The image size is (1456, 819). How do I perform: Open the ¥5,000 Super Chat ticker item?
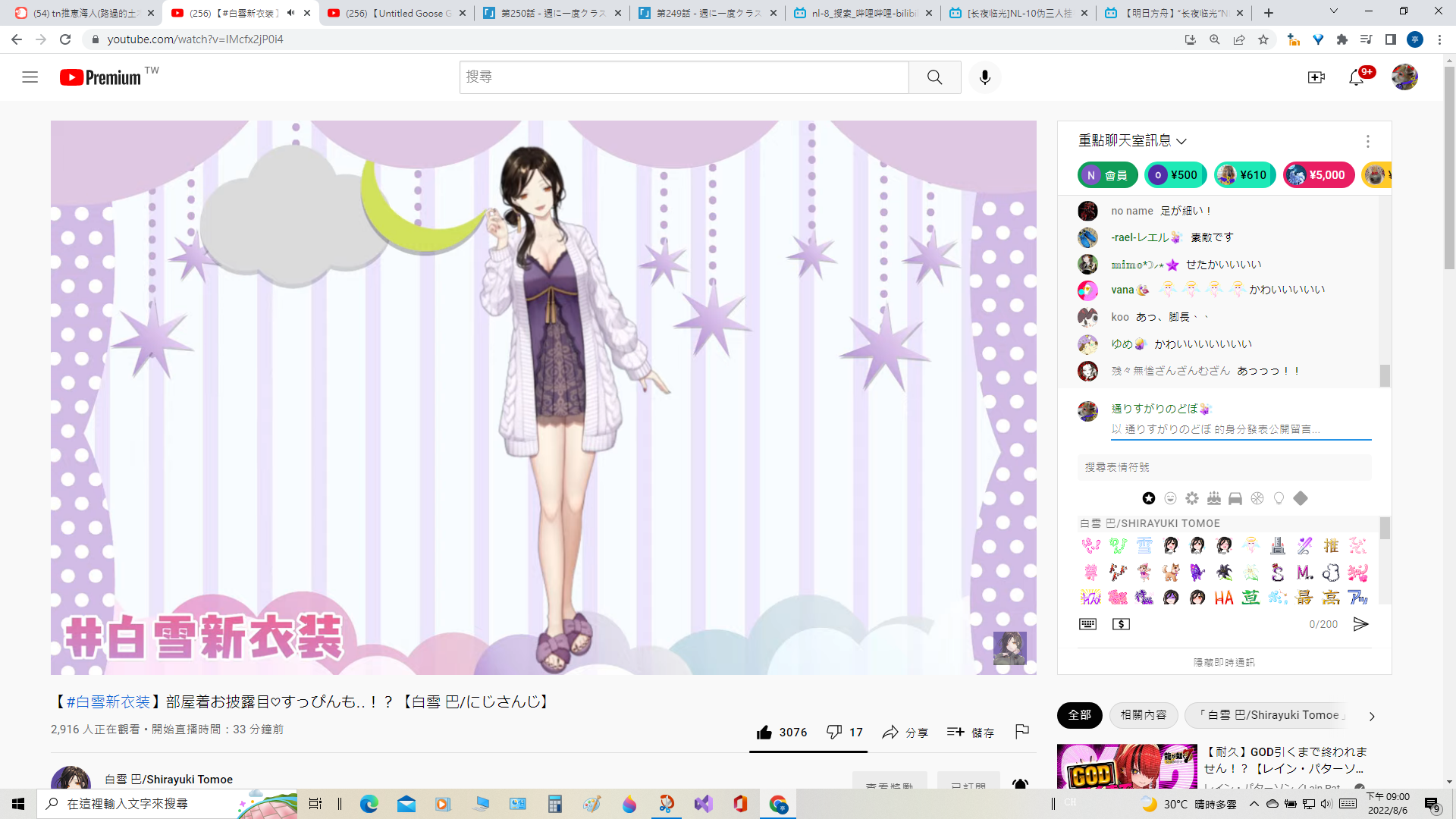tap(1319, 175)
